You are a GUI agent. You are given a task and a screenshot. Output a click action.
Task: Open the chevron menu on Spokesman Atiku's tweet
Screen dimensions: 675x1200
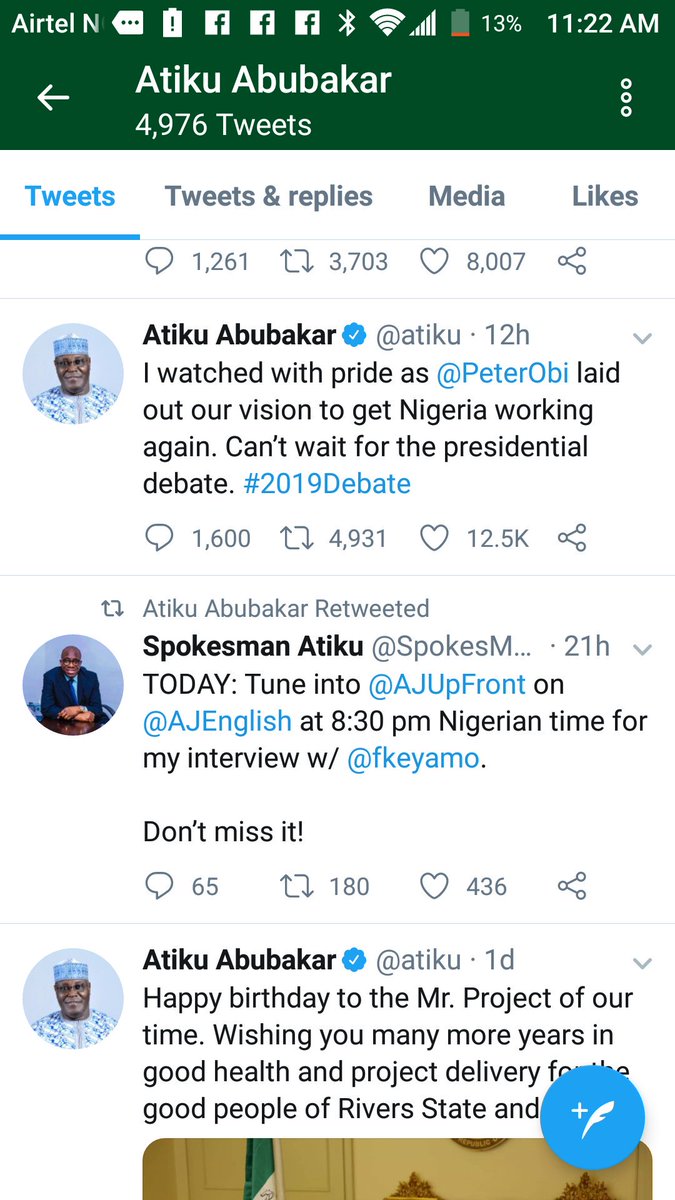click(643, 650)
